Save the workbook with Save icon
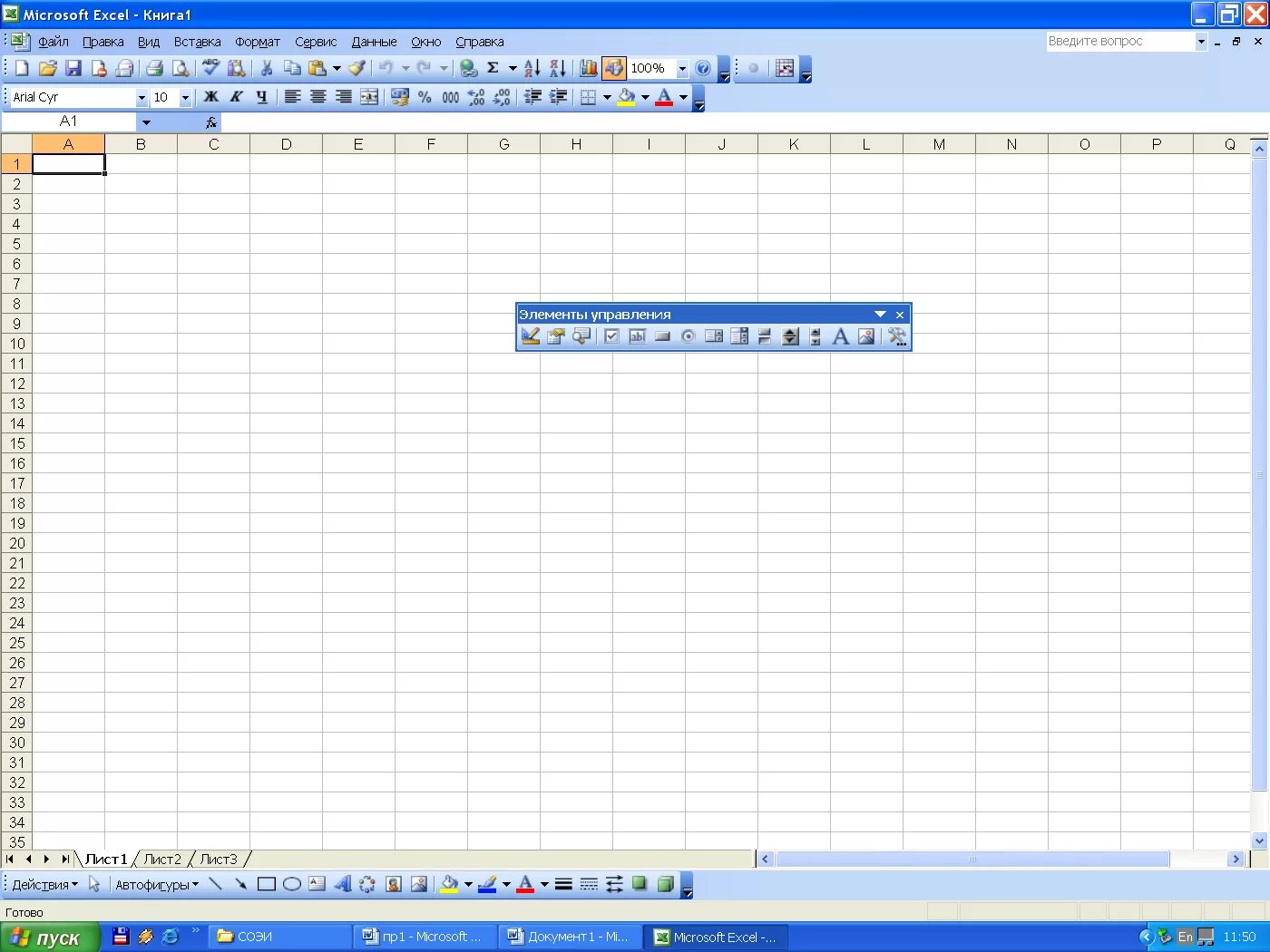 pyautogui.click(x=73, y=68)
